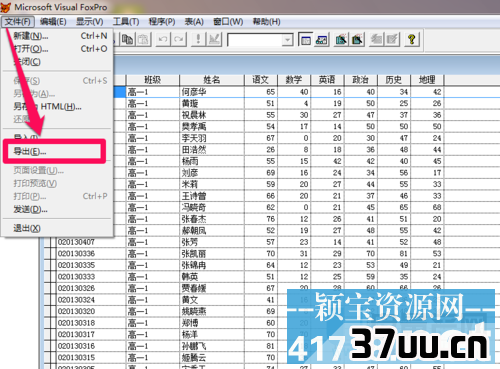Toggle delete mark for record 020130333
Image resolution: width=500 pixels, height=369 pixels.
(53, 277)
